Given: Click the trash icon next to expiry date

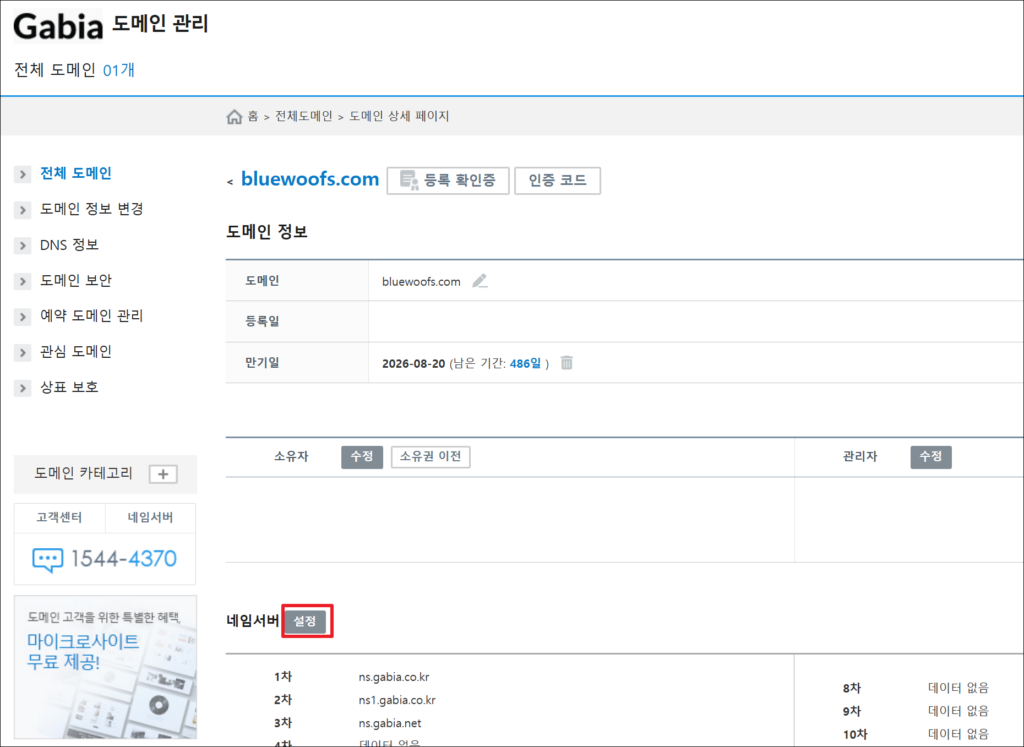Looking at the screenshot, I should [x=567, y=362].
